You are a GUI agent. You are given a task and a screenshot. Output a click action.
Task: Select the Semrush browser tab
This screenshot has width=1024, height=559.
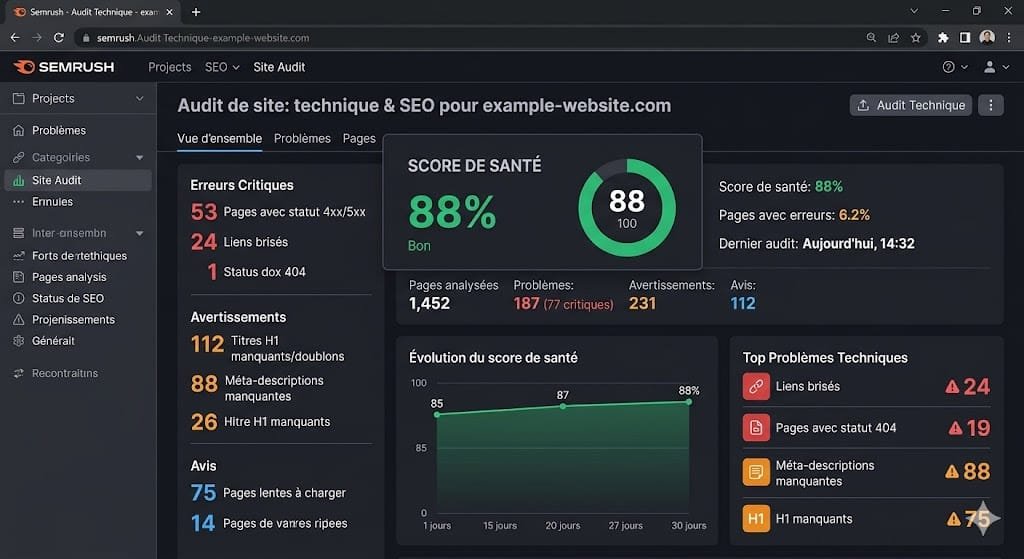91,12
